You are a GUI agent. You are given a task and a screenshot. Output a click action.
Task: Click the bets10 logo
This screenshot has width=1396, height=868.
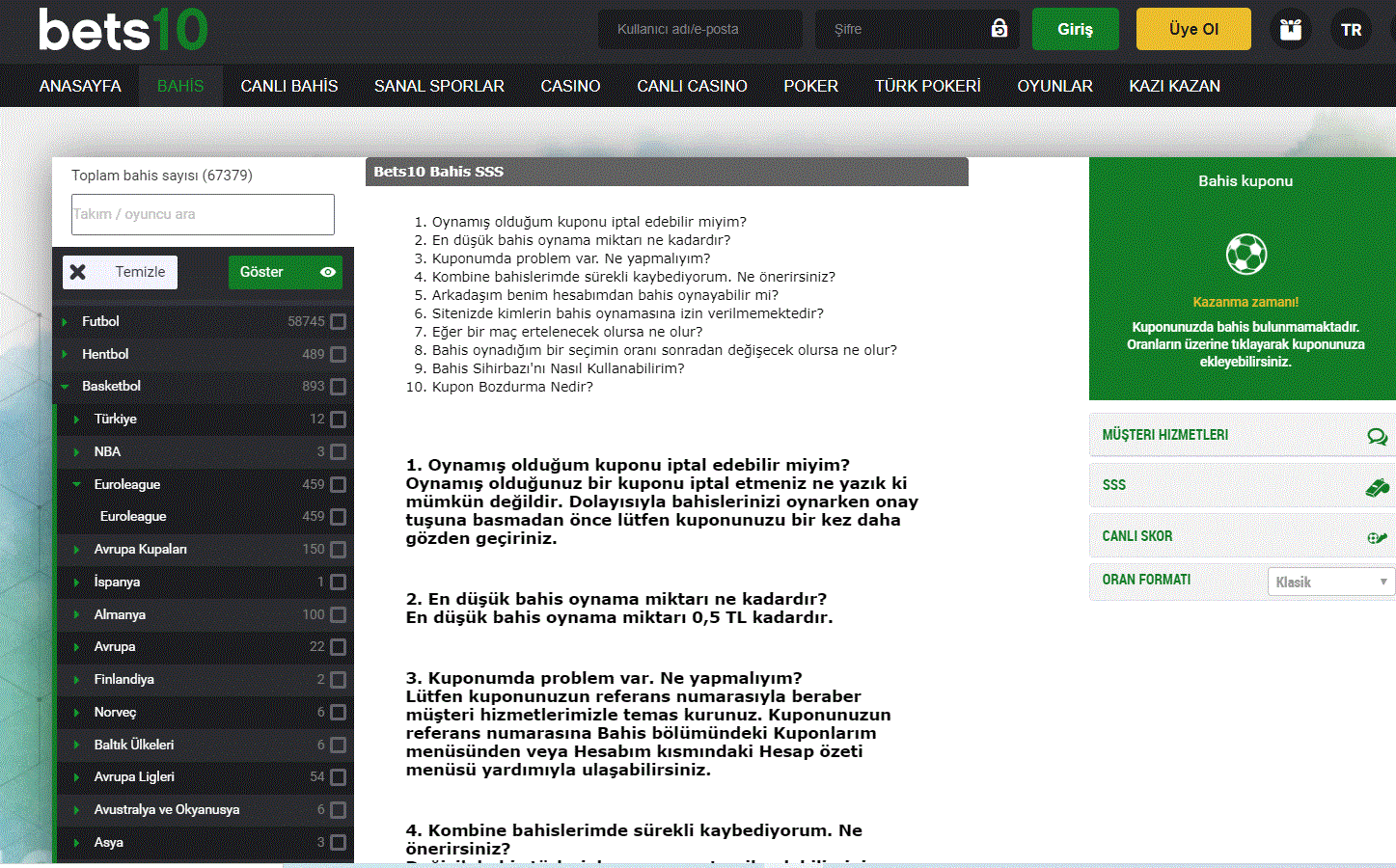point(123,30)
